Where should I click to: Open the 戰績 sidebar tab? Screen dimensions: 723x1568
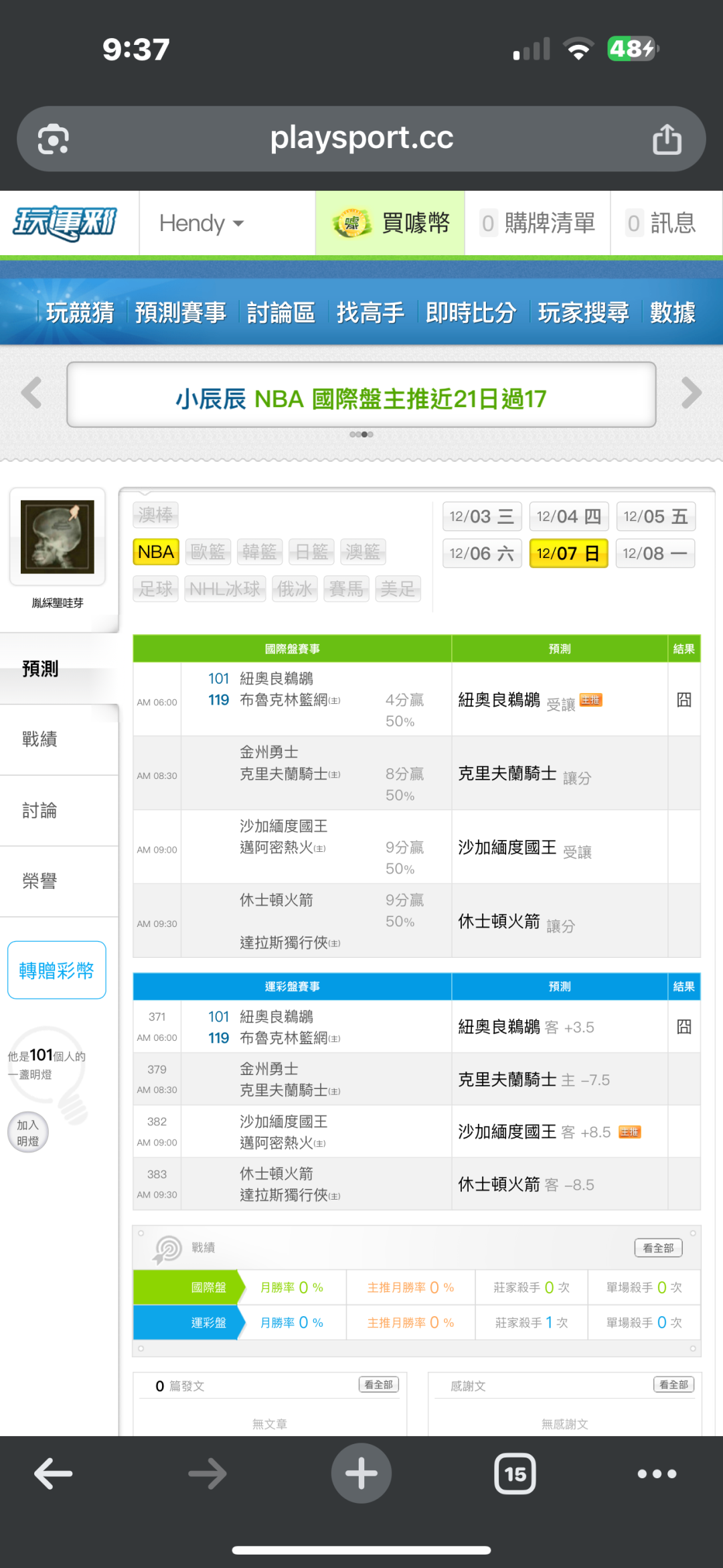tap(40, 739)
